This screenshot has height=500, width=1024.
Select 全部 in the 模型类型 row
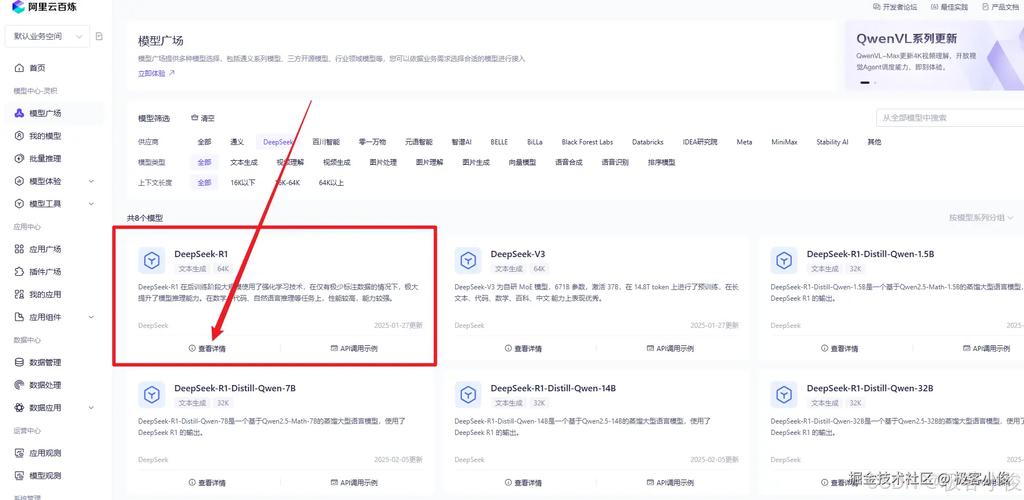pyautogui.click(x=204, y=163)
